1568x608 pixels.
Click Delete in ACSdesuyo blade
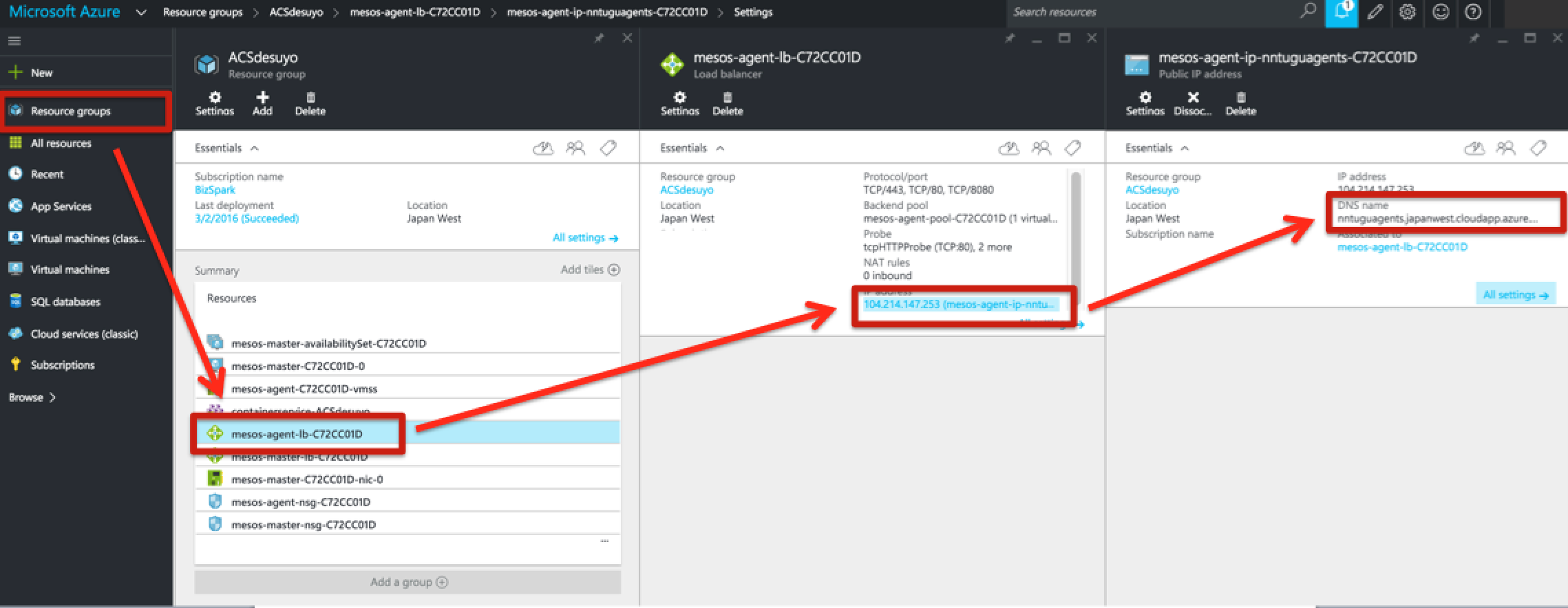coord(310,104)
